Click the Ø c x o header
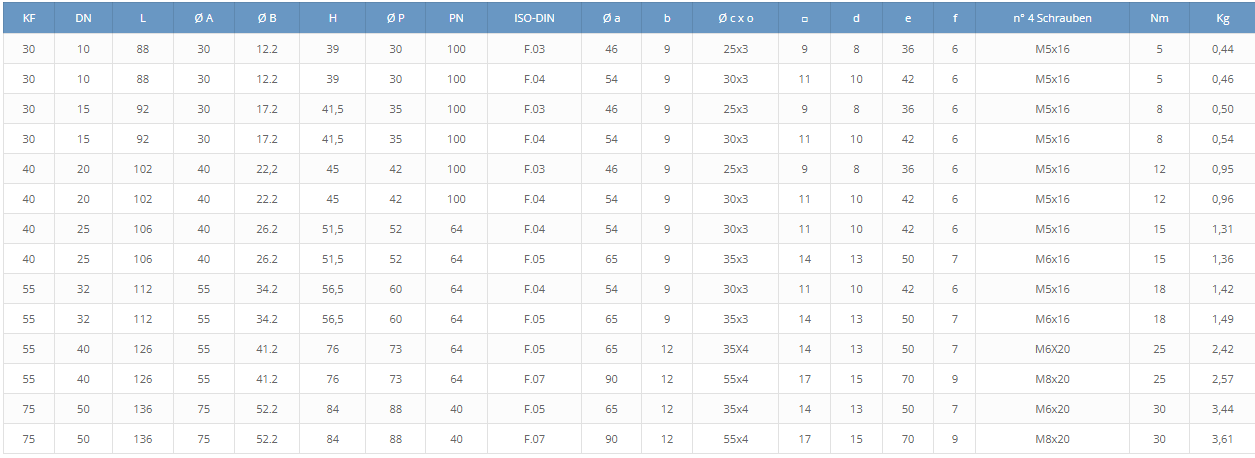 (736, 18)
